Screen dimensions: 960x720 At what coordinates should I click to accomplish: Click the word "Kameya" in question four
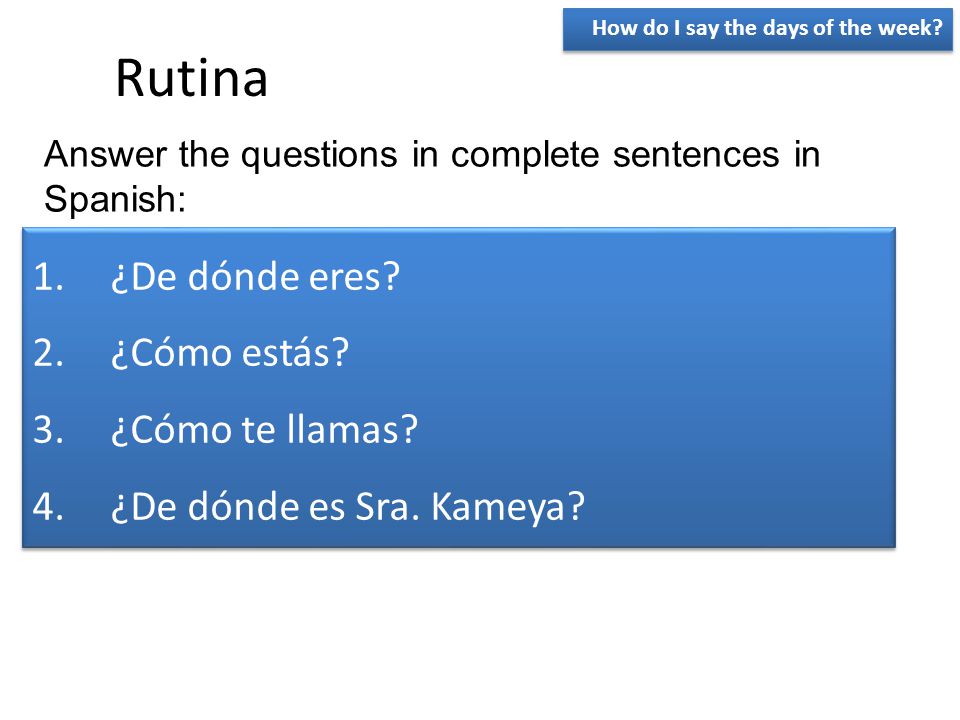[x=498, y=508]
